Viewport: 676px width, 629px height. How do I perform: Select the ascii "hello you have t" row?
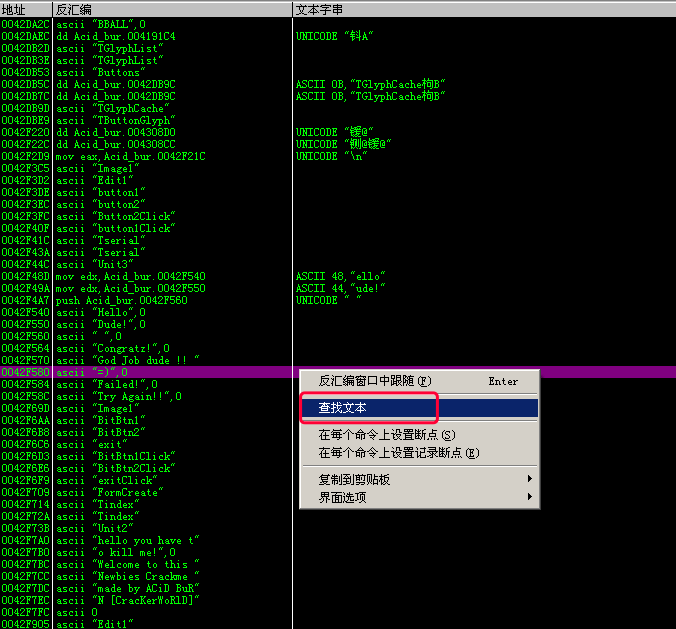(338, 541)
